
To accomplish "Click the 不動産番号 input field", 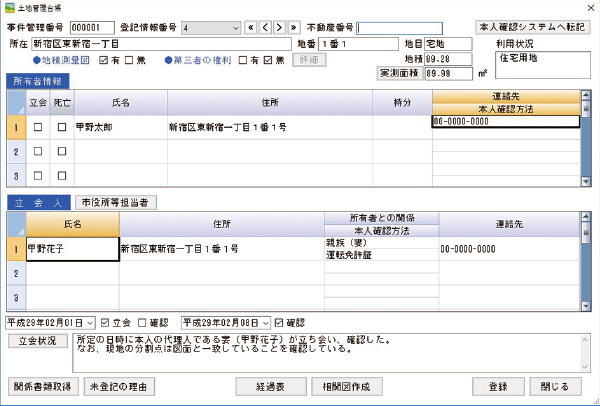I will coord(412,28).
